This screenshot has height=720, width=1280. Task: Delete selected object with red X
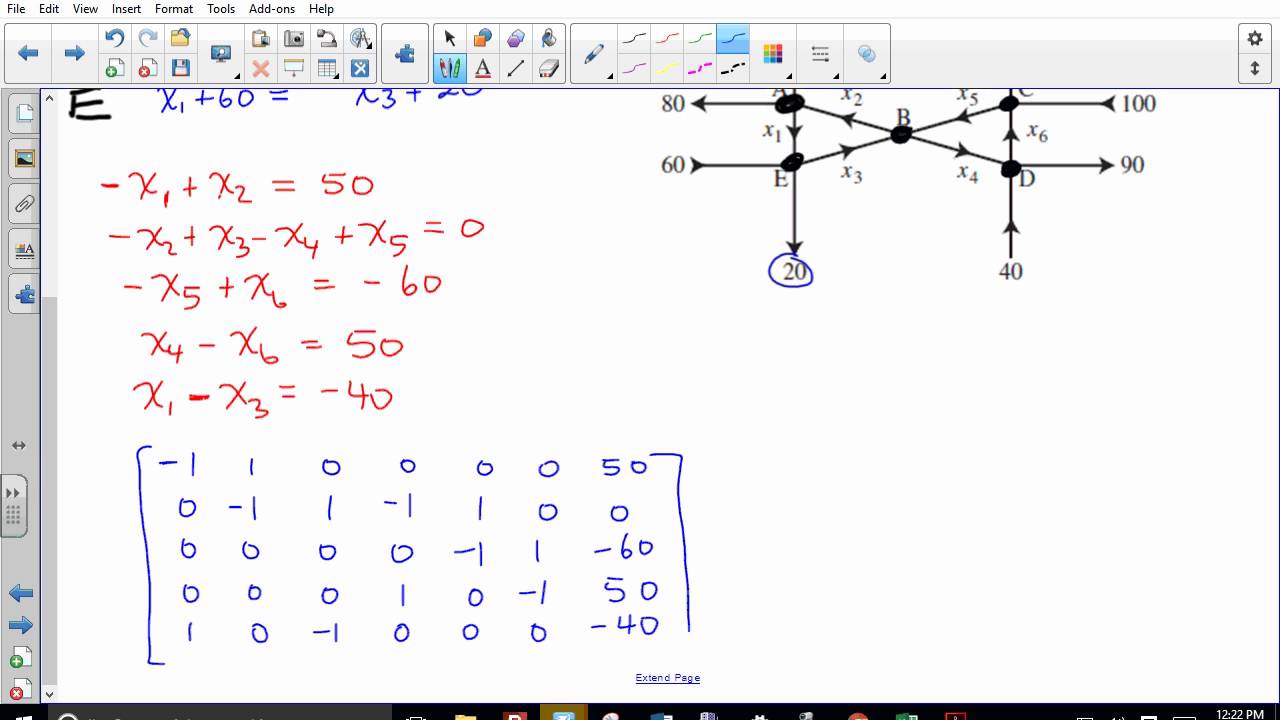[x=261, y=69]
